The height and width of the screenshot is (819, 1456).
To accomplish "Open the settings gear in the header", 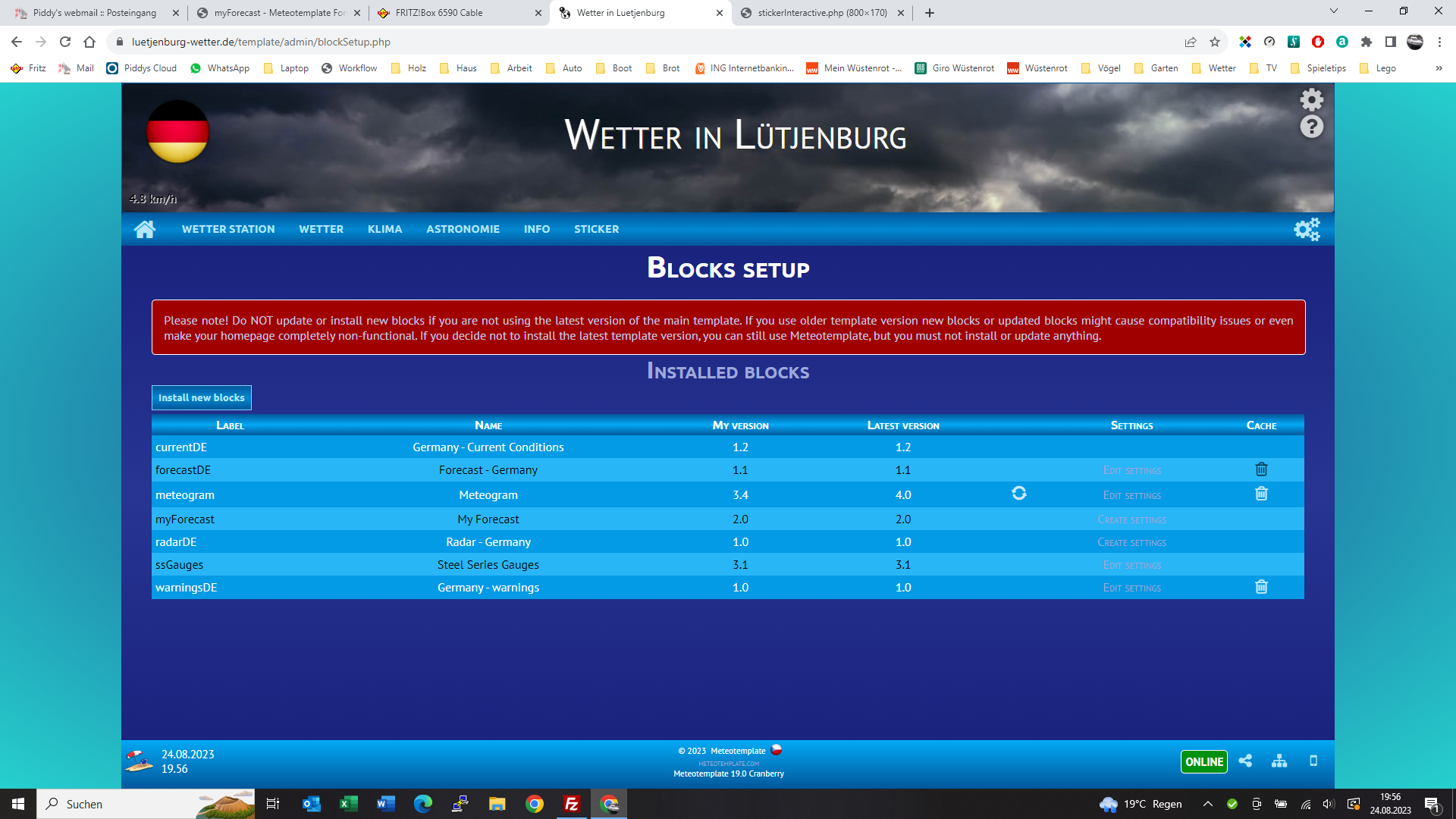I will [1311, 99].
